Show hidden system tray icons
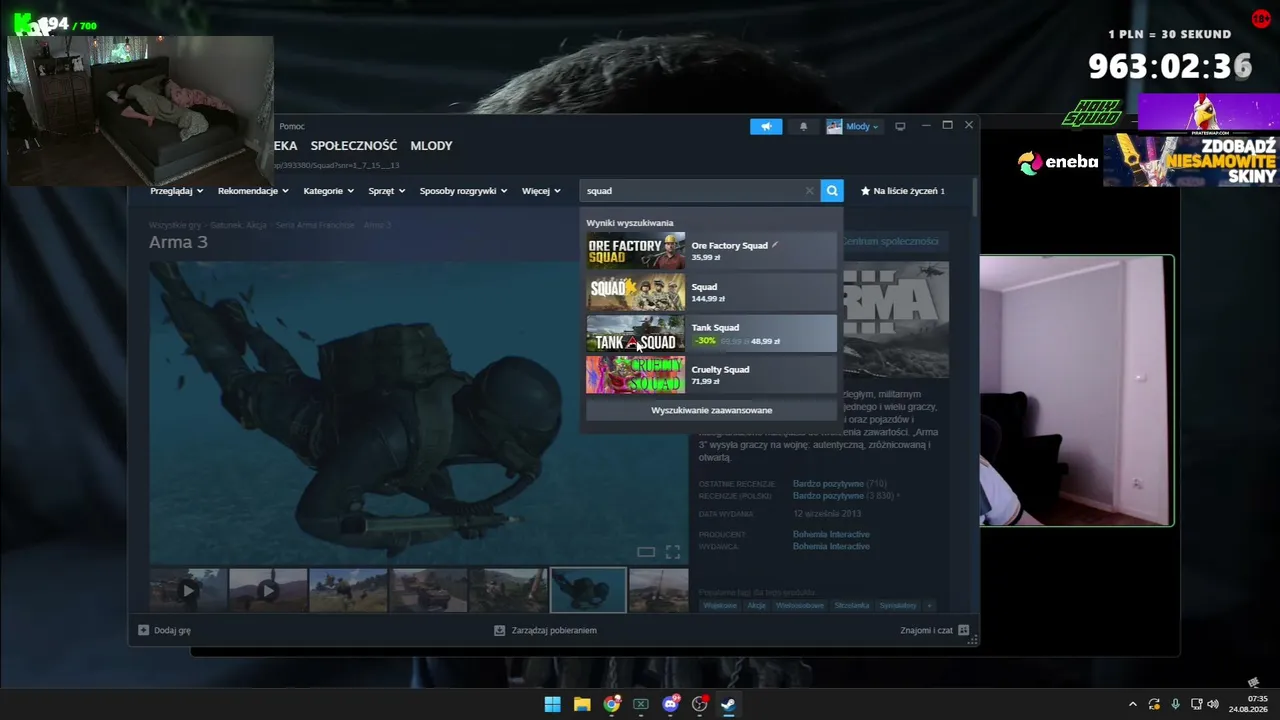Viewport: 1280px width, 720px height. point(1133,704)
